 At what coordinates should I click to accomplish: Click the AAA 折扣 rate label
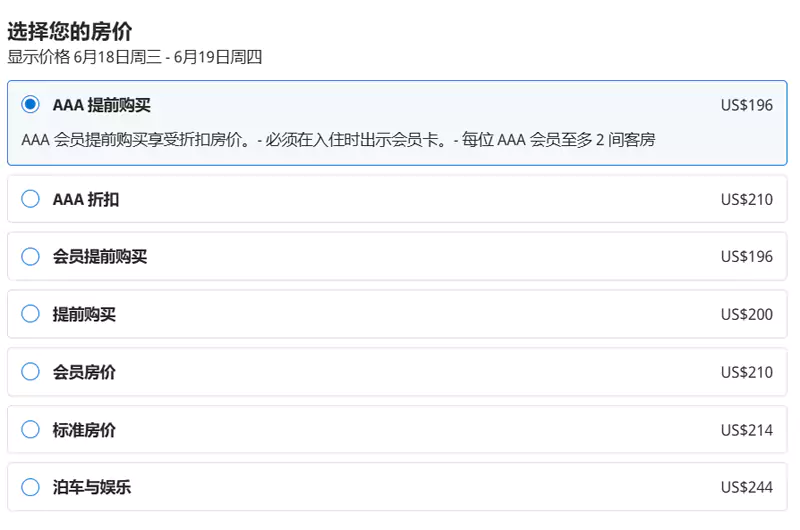click(x=86, y=199)
